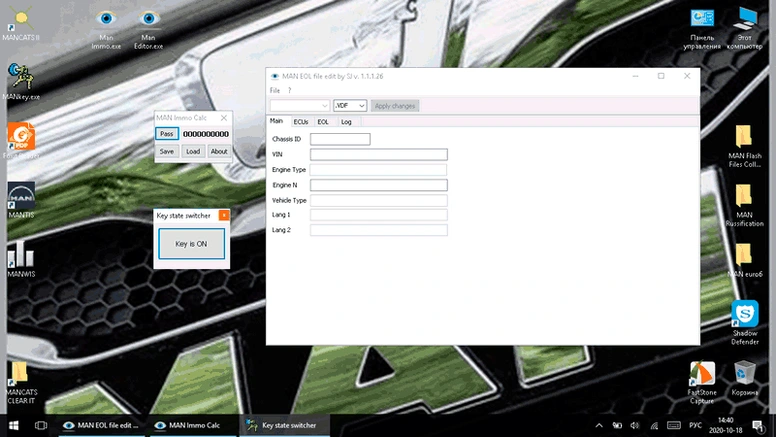776x437 pixels.
Task: Open MANkey.exe desktop icon
Action: pyautogui.click(x=21, y=82)
